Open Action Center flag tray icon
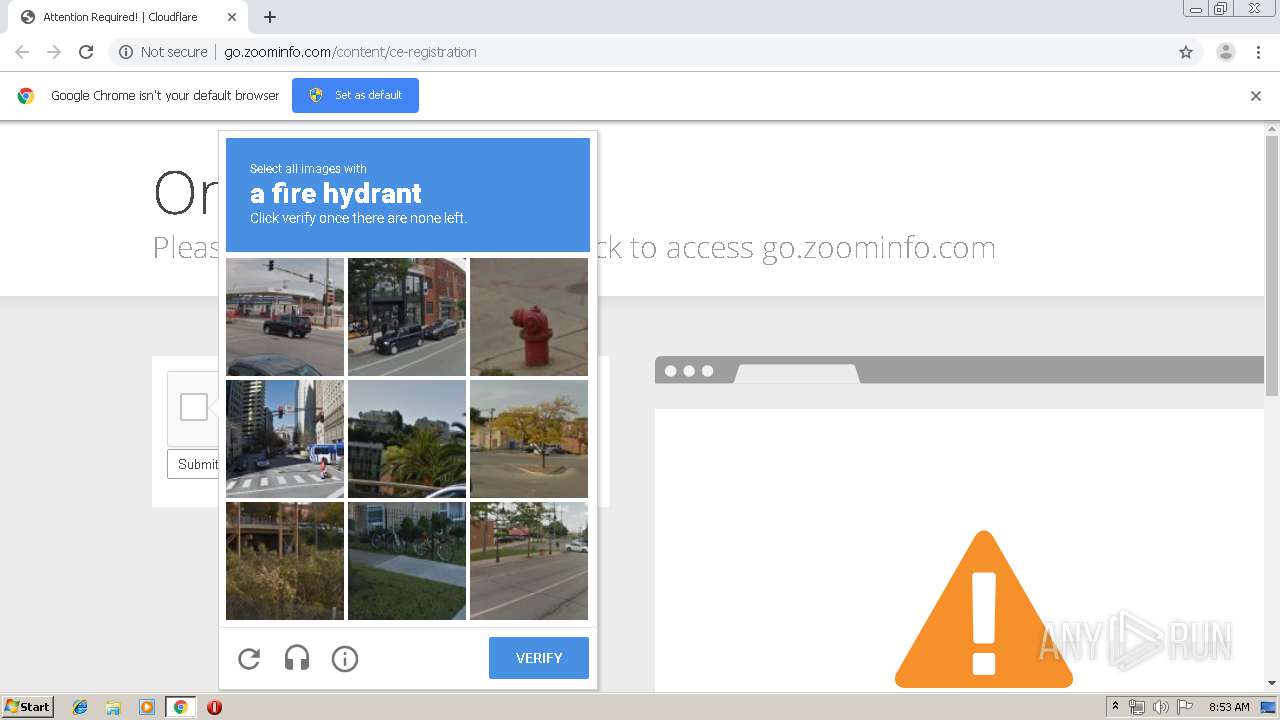 (x=1185, y=707)
